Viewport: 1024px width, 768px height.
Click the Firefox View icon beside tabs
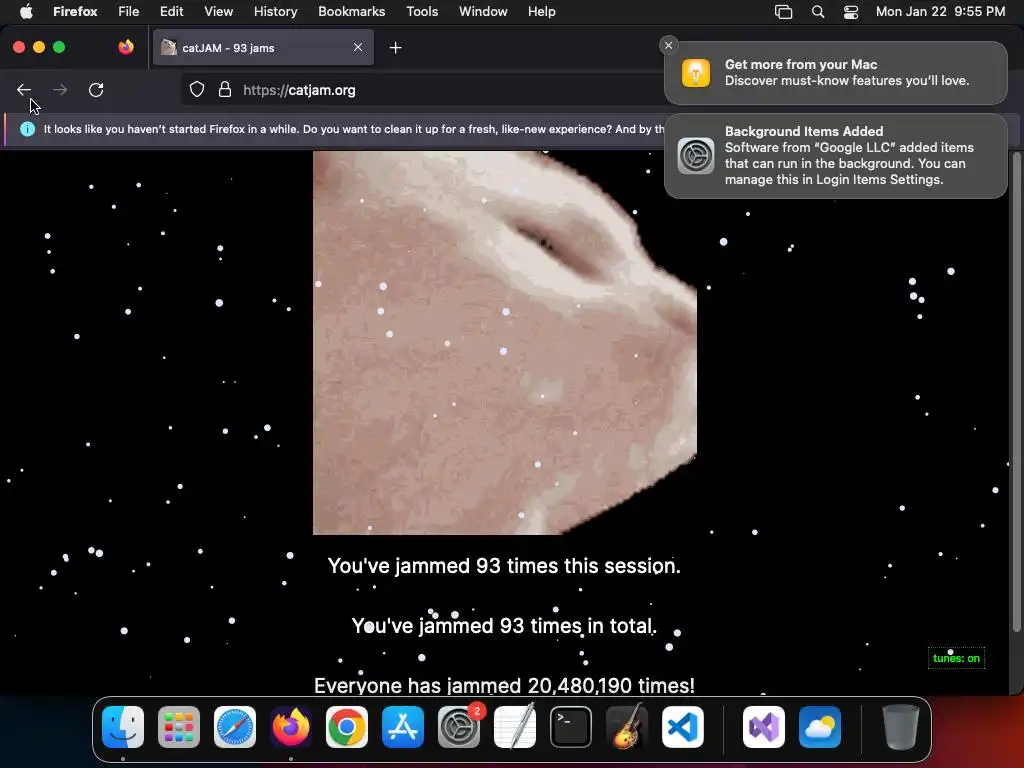click(126, 47)
